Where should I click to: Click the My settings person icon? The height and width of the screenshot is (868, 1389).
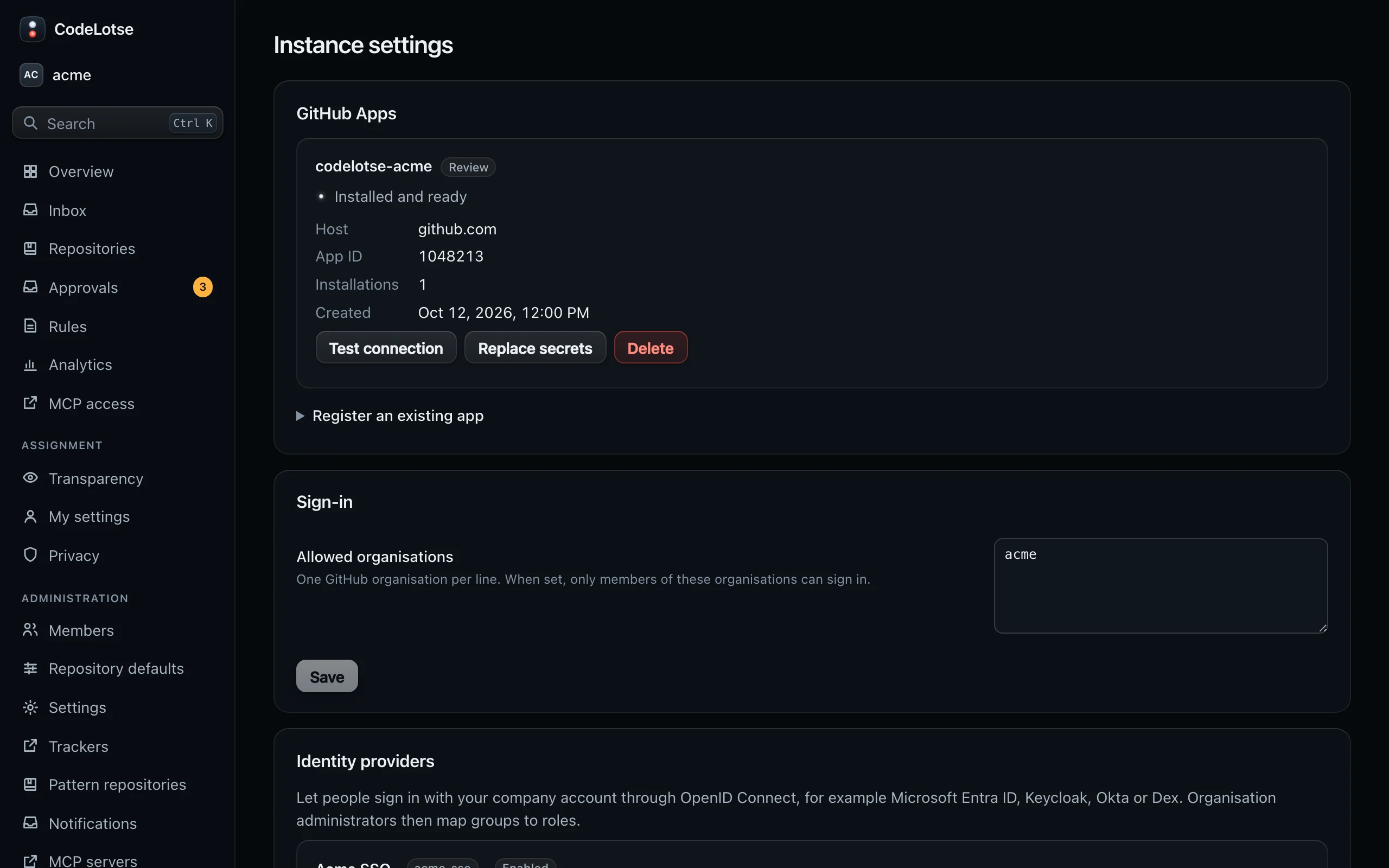[30, 516]
